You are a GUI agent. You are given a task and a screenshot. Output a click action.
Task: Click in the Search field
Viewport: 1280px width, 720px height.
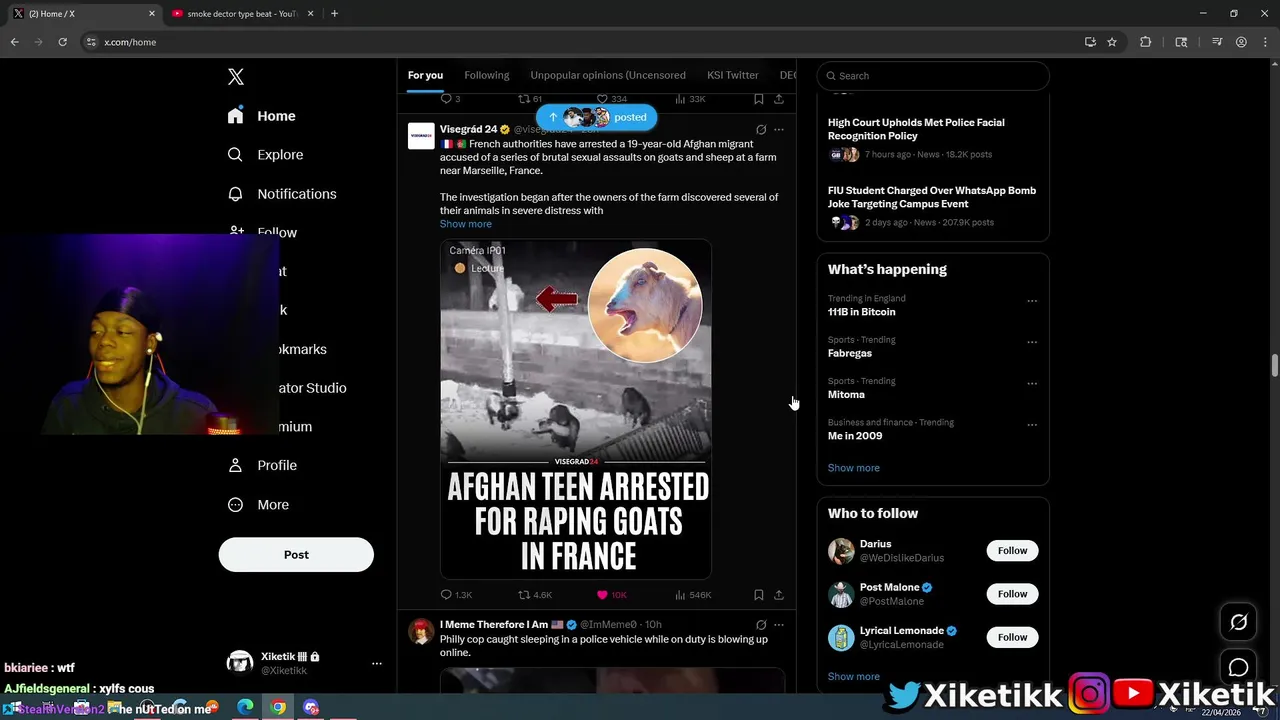(x=933, y=76)
